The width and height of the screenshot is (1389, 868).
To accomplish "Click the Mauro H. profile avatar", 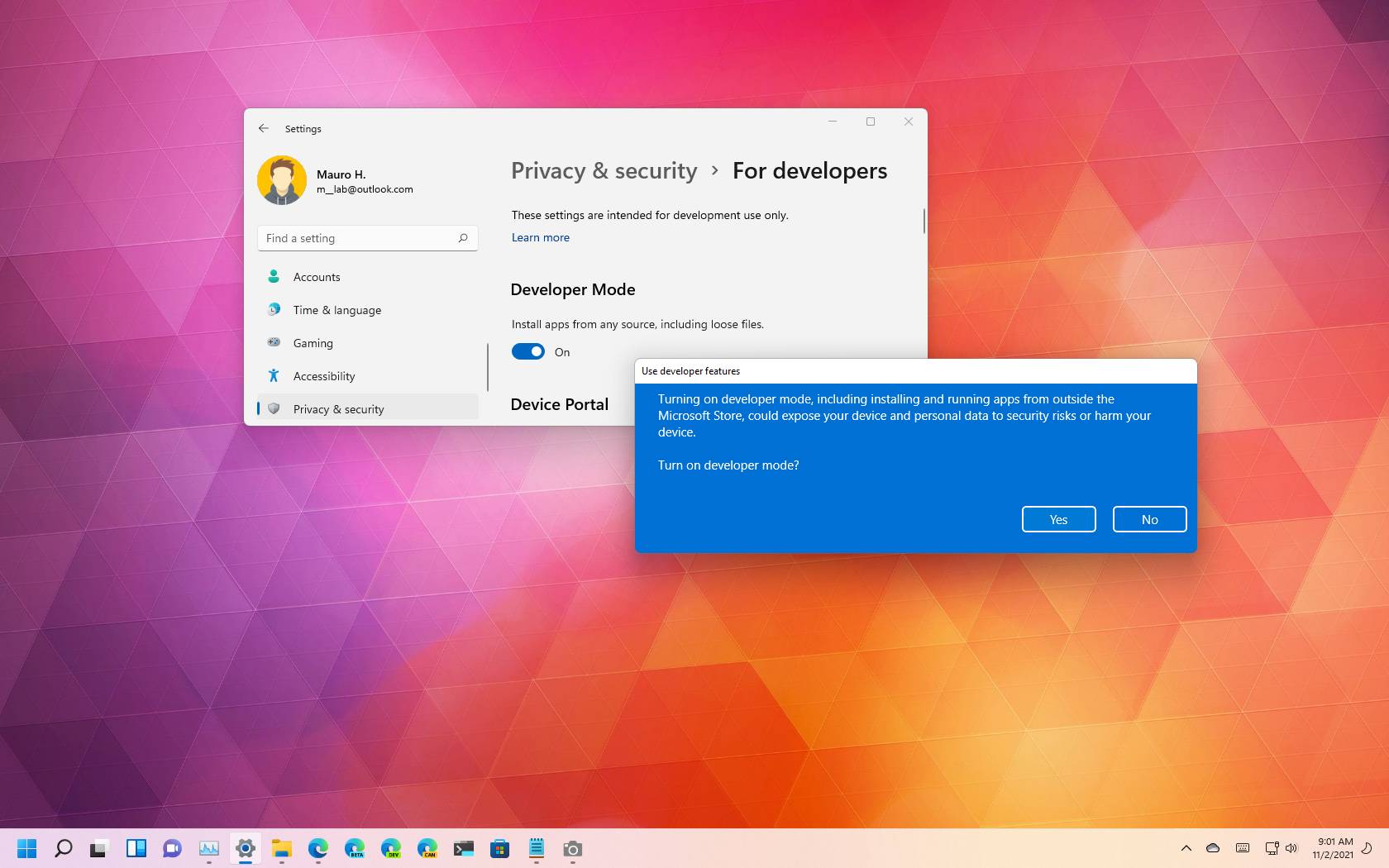I will [x=282, y=180].
